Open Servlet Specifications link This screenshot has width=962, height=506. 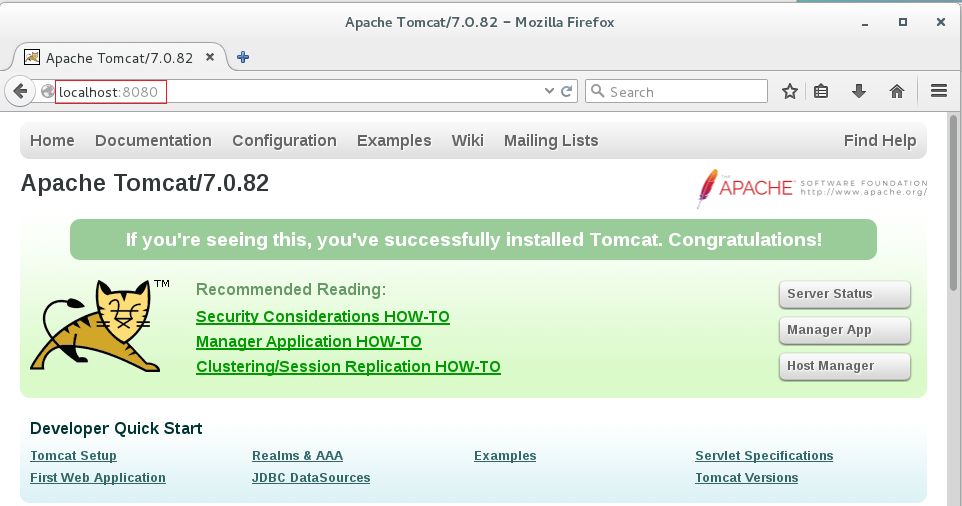pyautogui.click(x=764, y=456)
